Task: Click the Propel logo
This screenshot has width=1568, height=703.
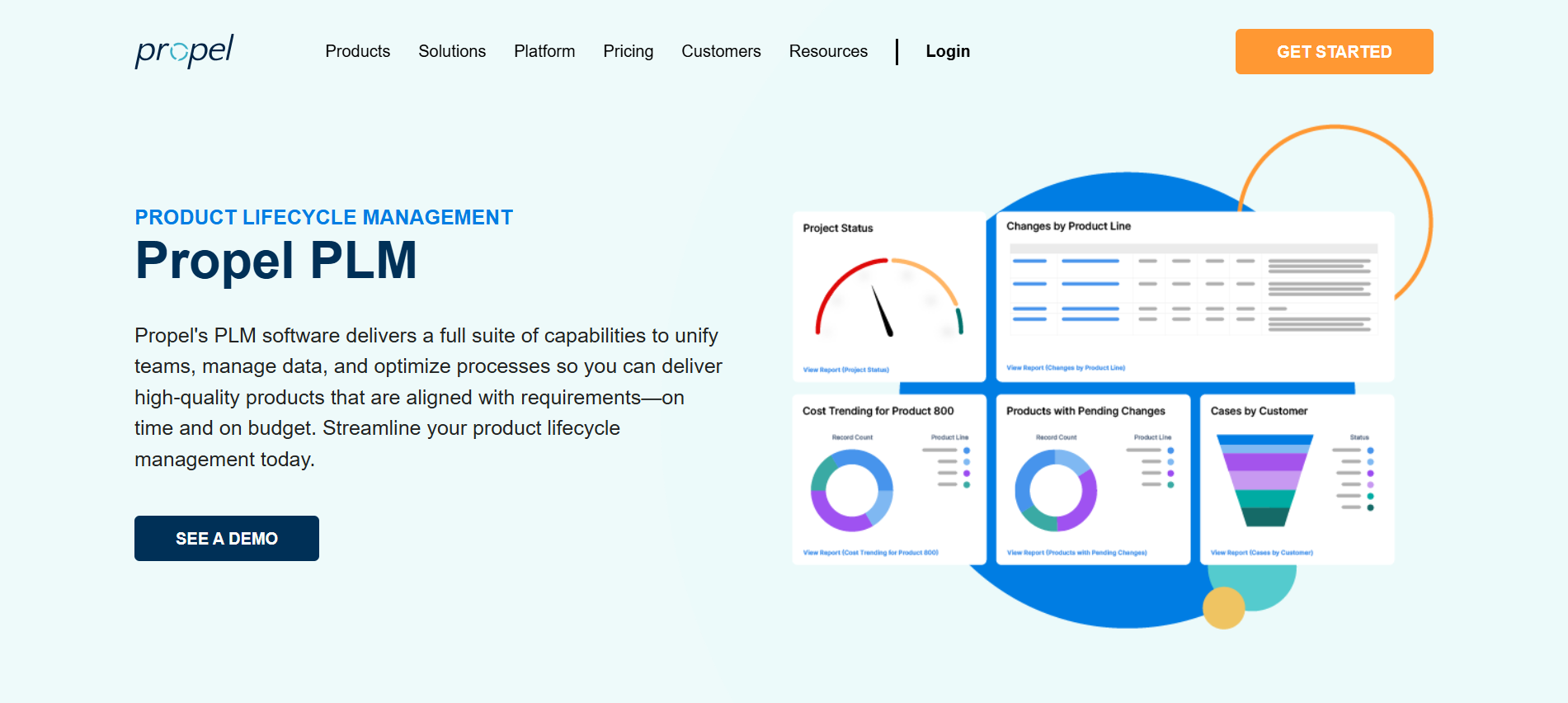Action: tap(184, 51)
